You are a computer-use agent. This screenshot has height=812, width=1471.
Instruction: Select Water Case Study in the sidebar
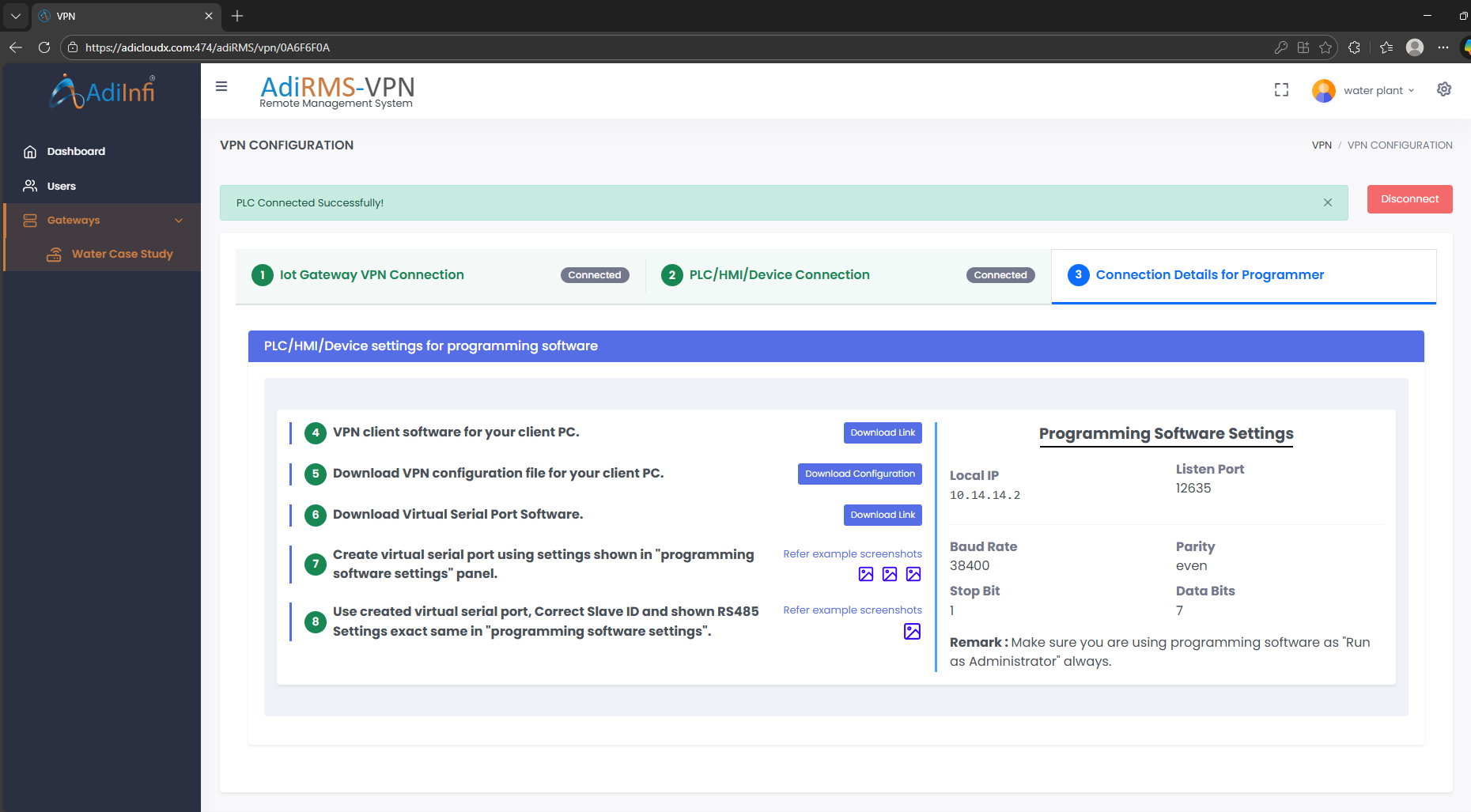tap(122, 254)
